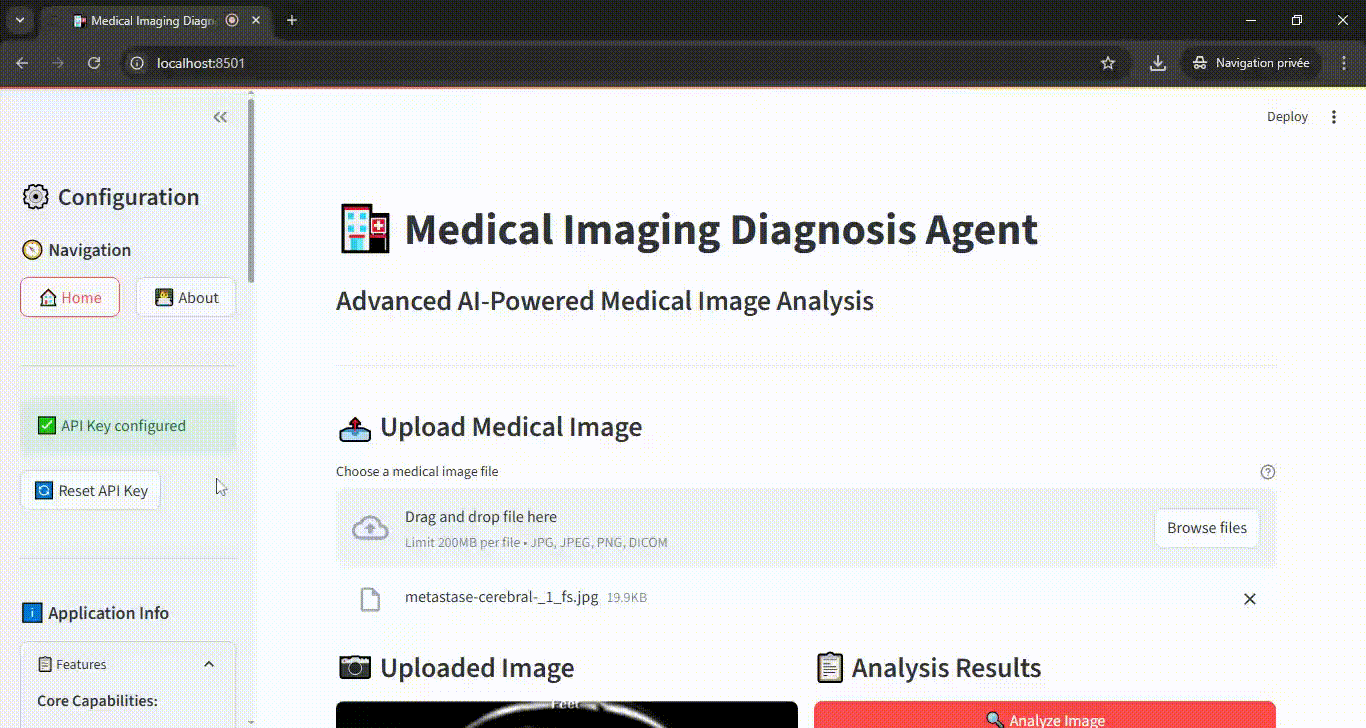Bookmark this page with star icon
The height and width of the screenshot is (728, 1366).
pos(1108,63)
